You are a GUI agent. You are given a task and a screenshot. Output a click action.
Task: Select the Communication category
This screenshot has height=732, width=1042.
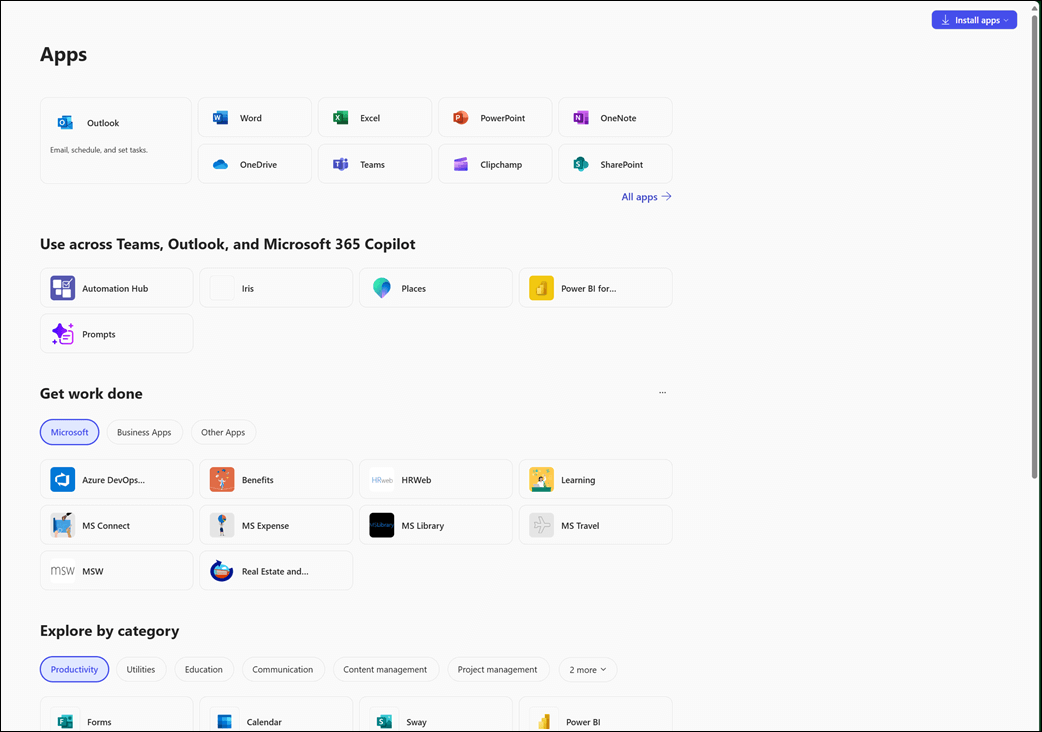(x=283, y=669)
